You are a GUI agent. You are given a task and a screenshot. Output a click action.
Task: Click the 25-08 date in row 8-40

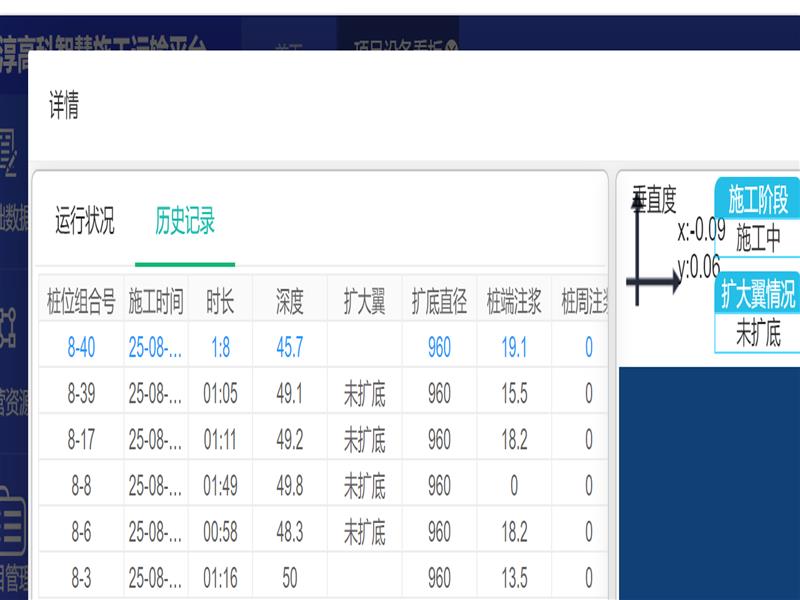[156, 347]
